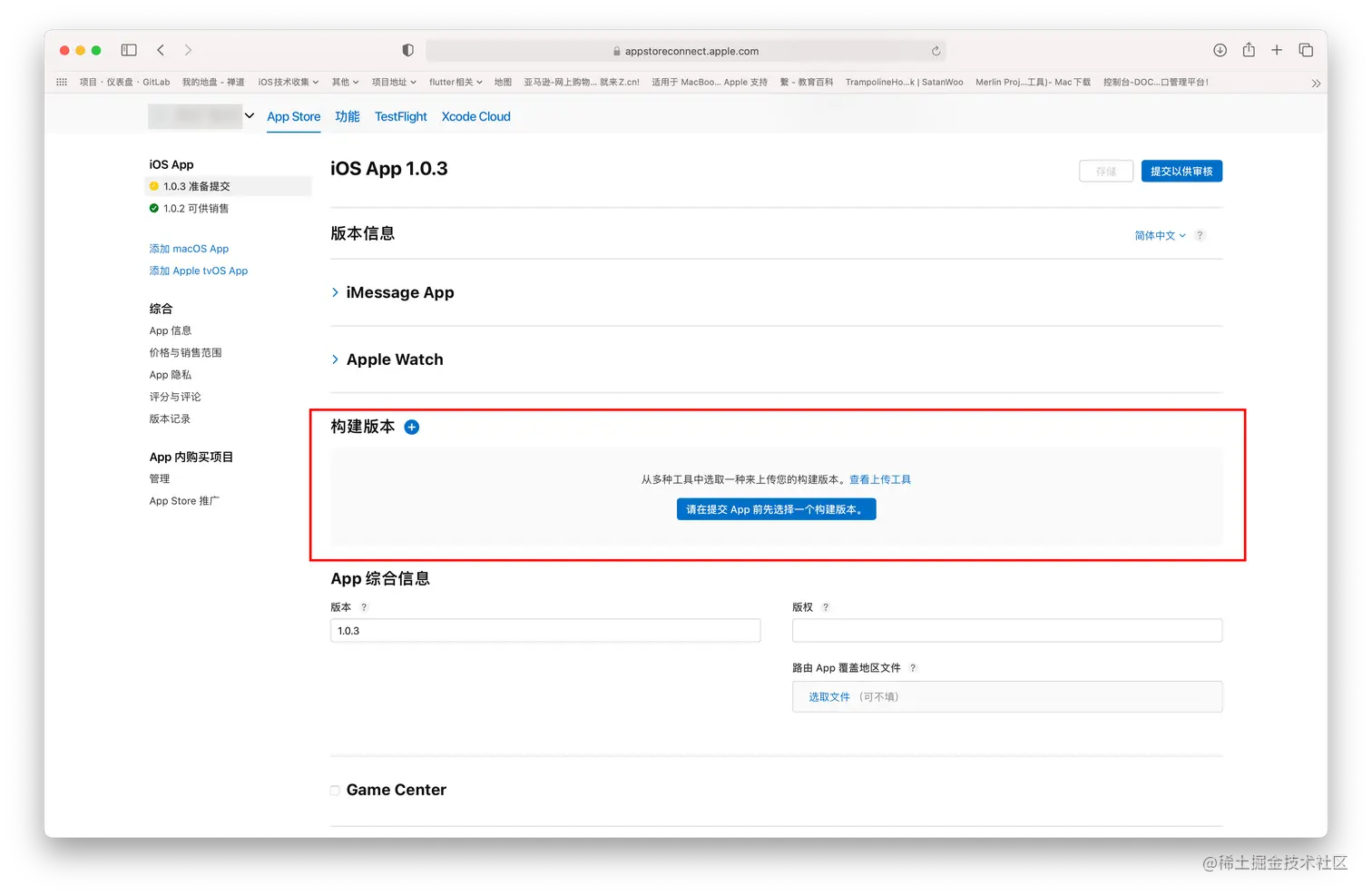
Task: Open a new tab with plus icon
Action: pyautogui.click(x=1277, y=50)
